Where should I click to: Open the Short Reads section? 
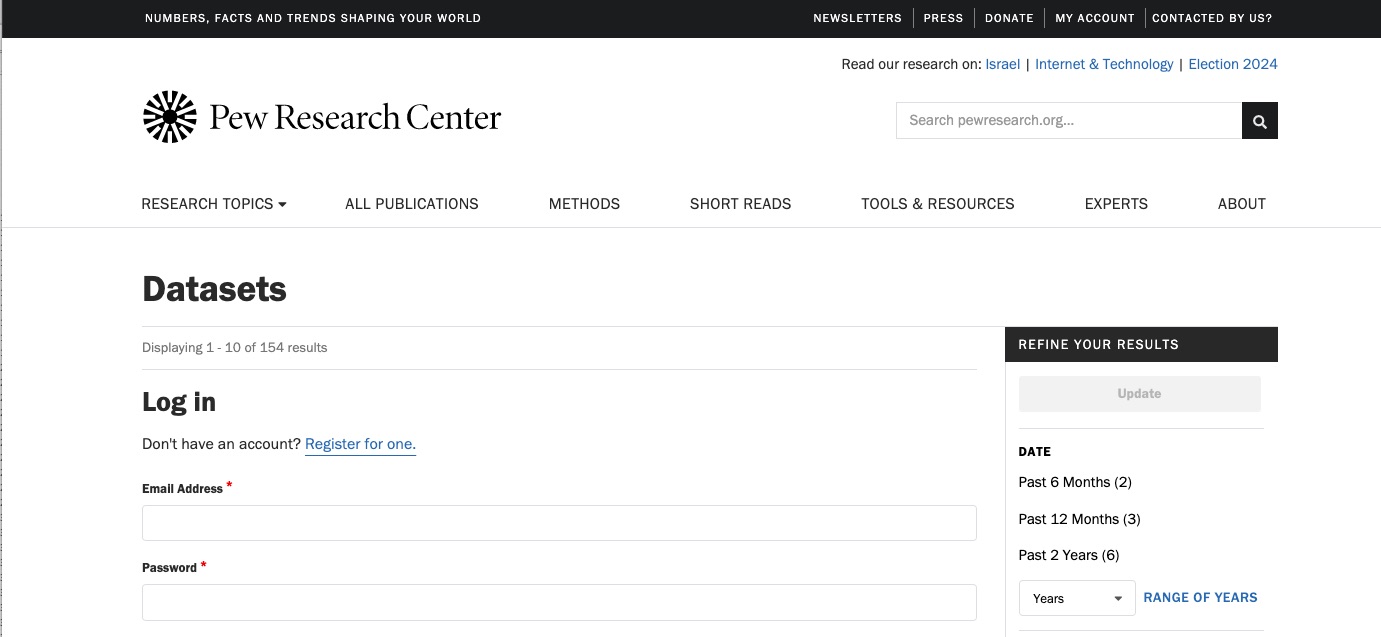pyautogui.click(x=740, y=204)
